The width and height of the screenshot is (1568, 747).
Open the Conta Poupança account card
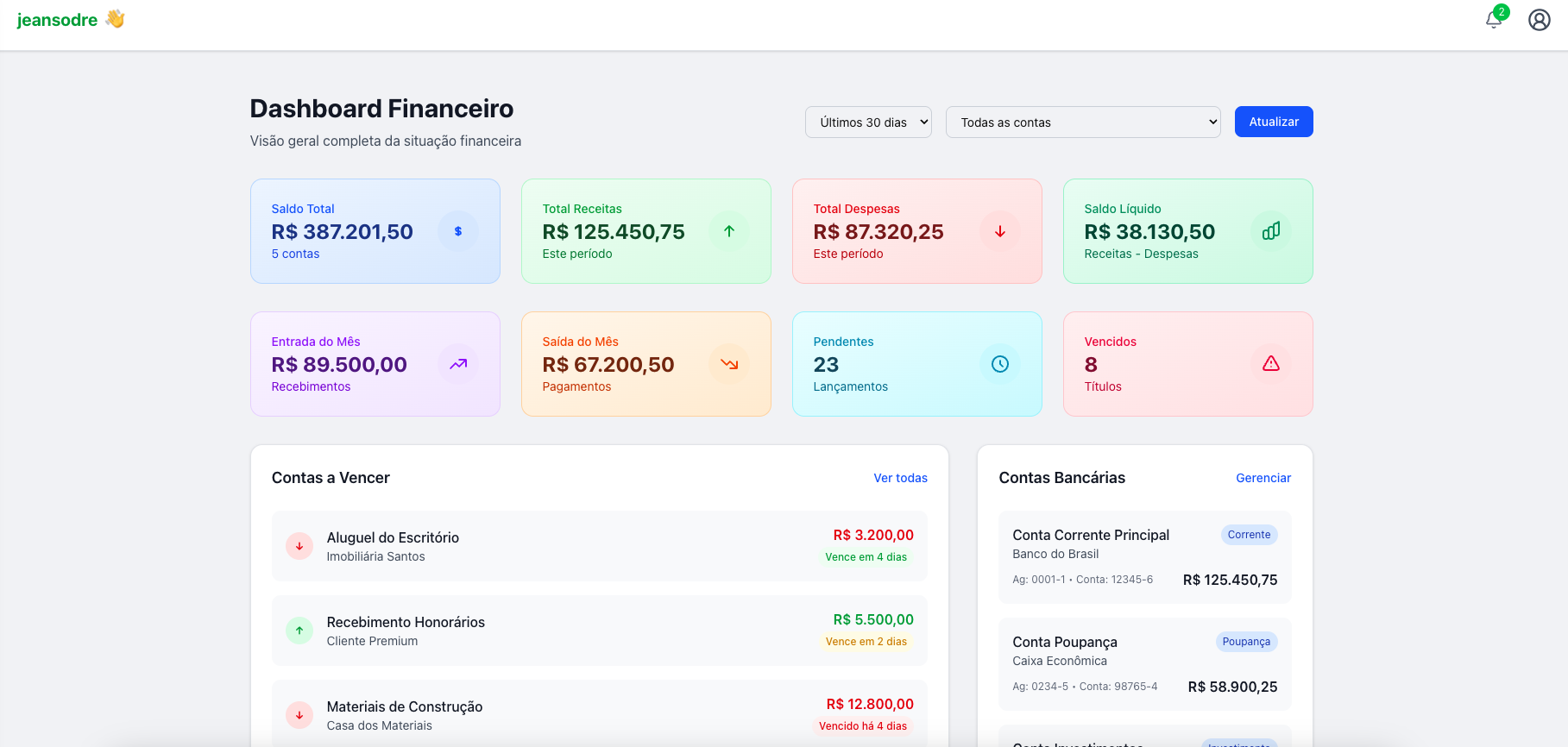(x=1144, y=664)
